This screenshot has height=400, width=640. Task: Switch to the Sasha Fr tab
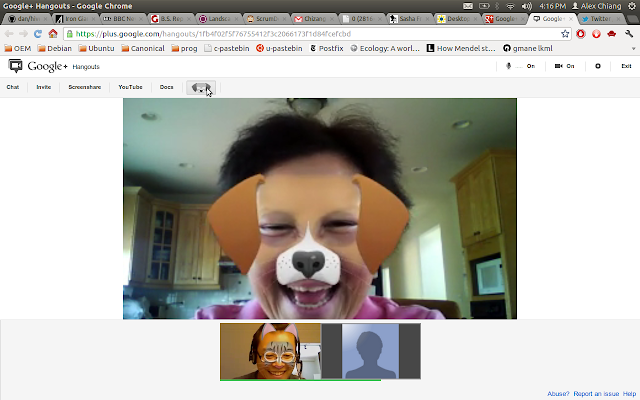(x=409, y=19)
